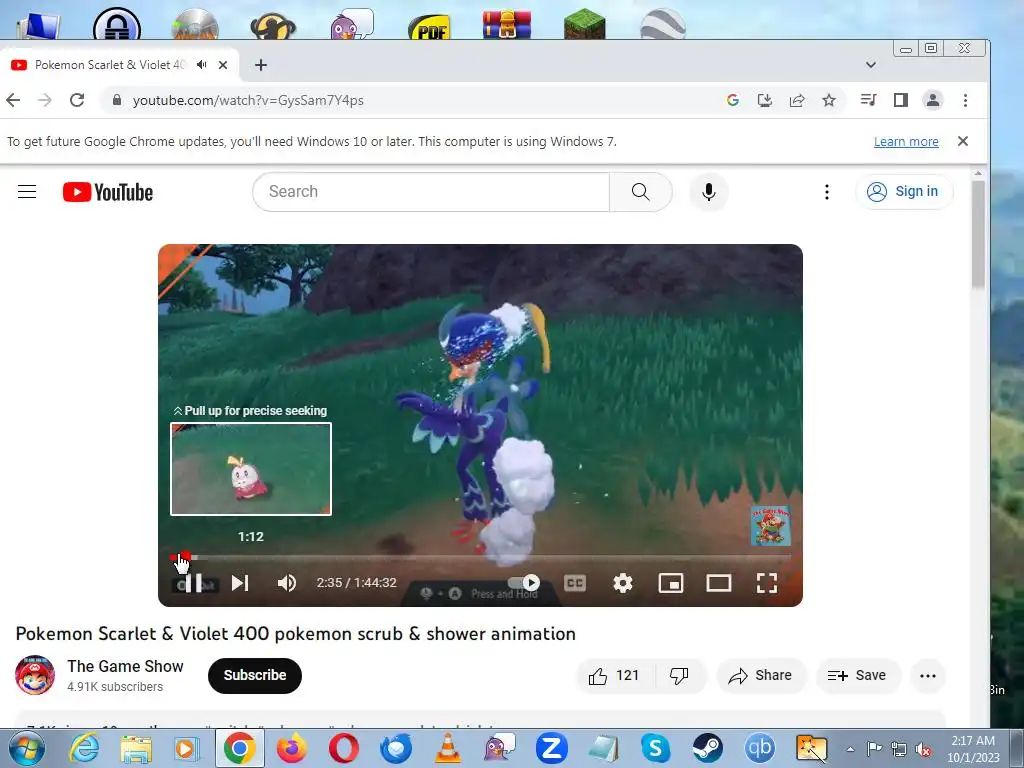The width and height of the screenshot is (1024, 768).
Task: Pause the video with the pause button
Action: (193, 583)
